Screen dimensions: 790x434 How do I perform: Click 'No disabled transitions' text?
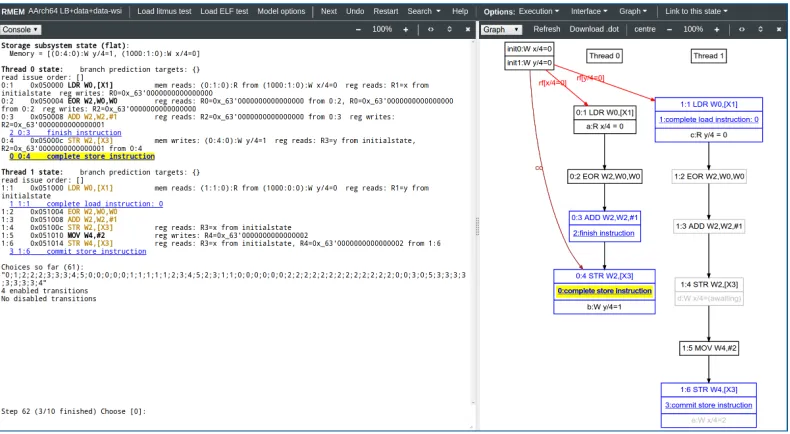pyautogui.click(x=48, y=299)
